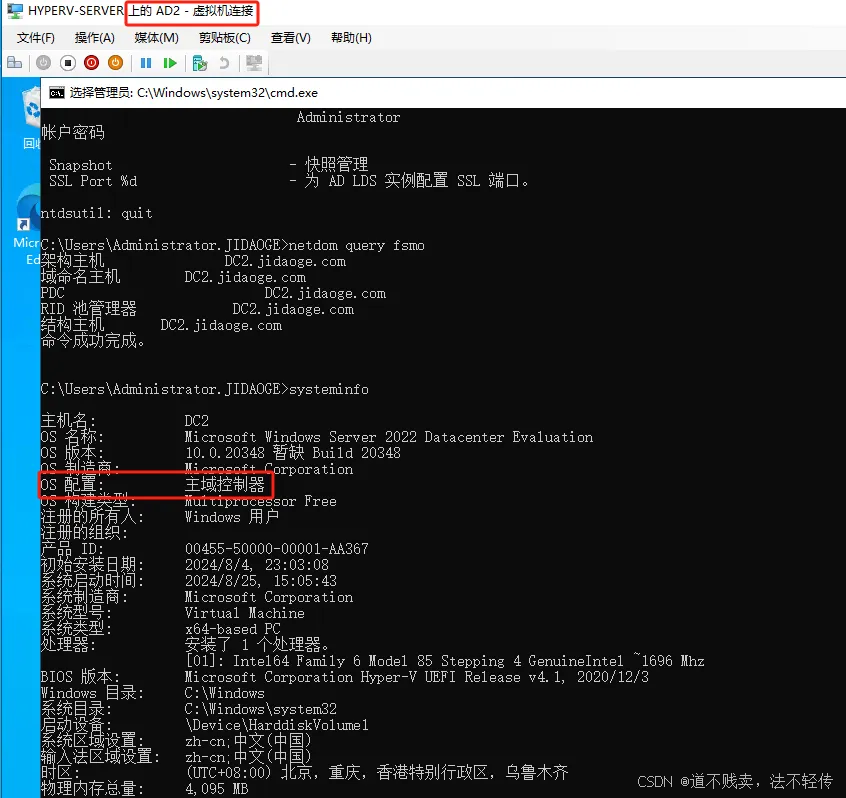
Task: Click 'Microsoft Windows Server 2022 Datacenter Evaluation' text
Action: point(389,437)
